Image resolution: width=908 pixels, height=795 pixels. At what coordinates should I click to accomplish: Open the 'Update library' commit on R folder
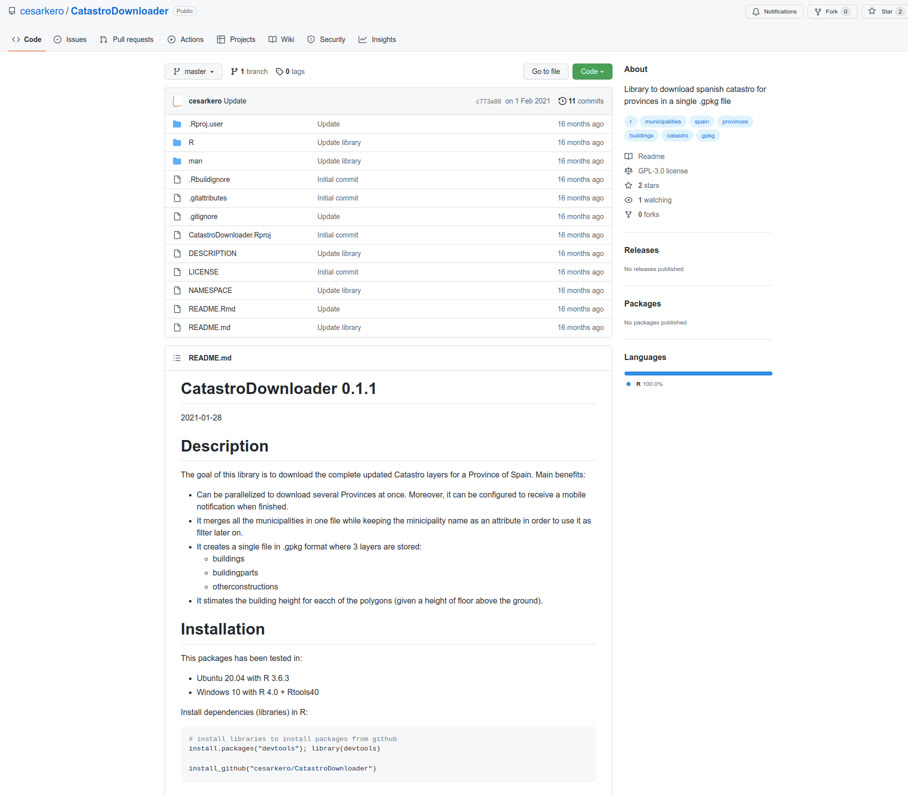point(339,142)
